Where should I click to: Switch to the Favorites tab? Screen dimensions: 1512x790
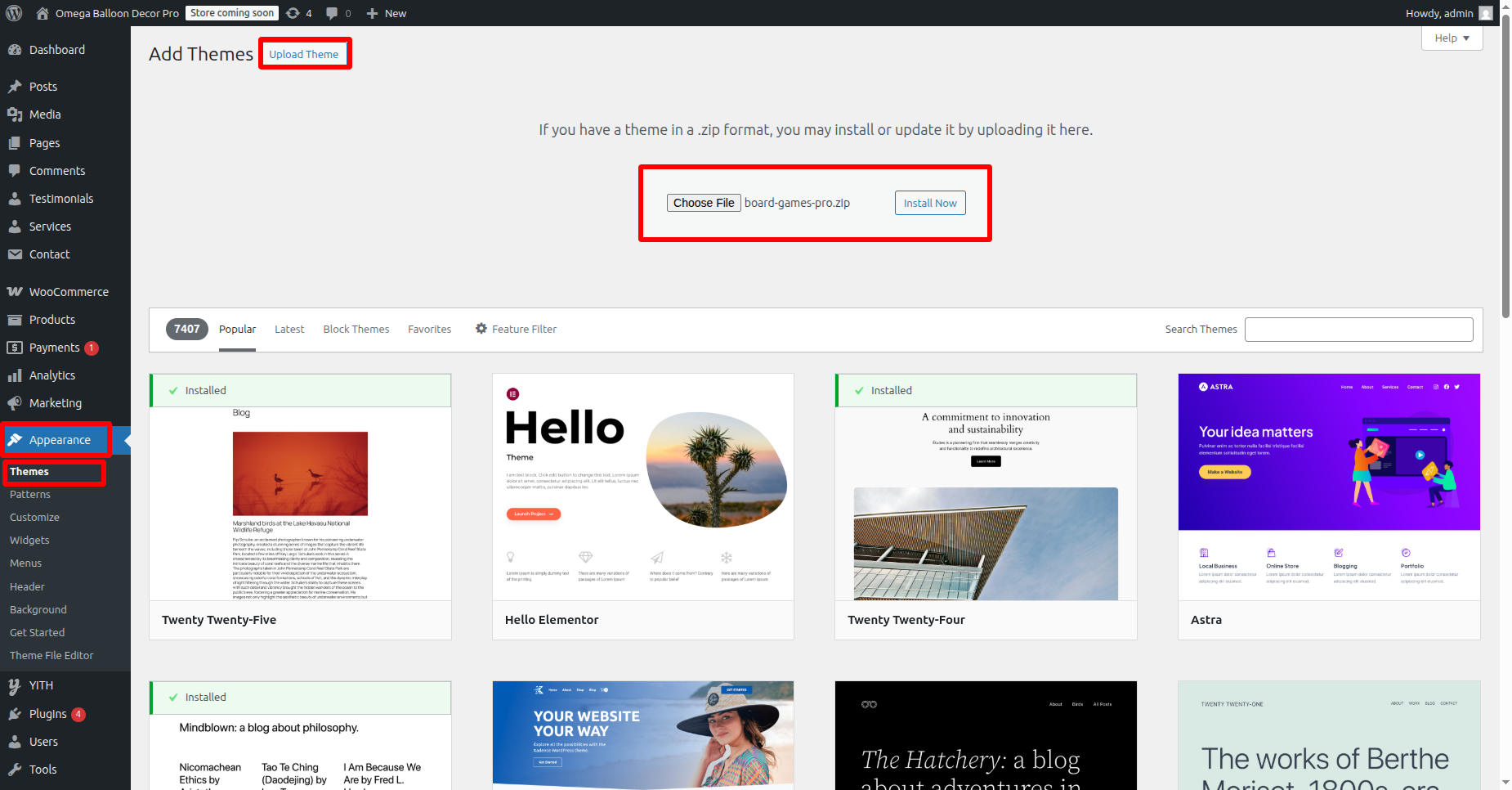click(x=430, y=329)
